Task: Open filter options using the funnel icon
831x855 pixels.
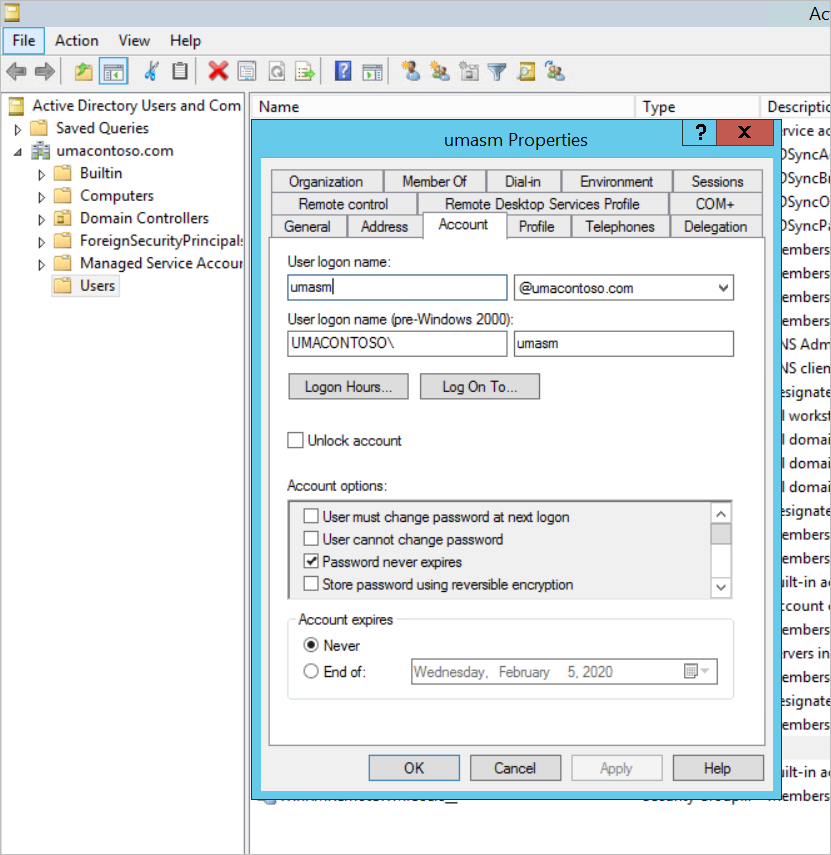Action: tap(496, 71)
